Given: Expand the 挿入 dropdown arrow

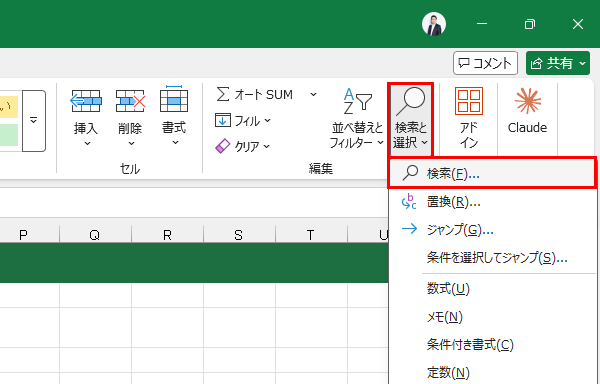Looking at the screenshot, I should pos(87,143).
